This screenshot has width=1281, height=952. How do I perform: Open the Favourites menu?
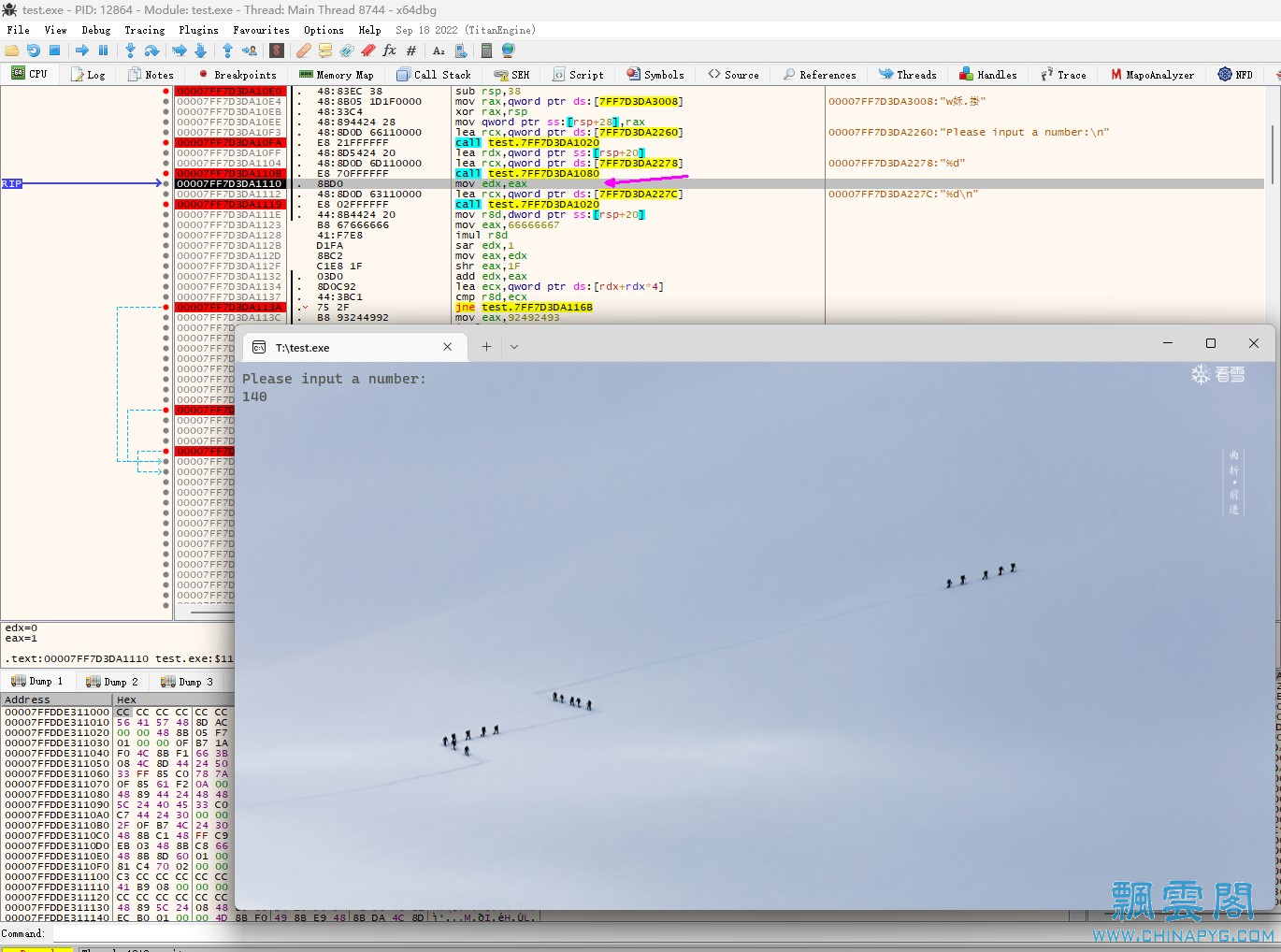click(x=261, y=30)
